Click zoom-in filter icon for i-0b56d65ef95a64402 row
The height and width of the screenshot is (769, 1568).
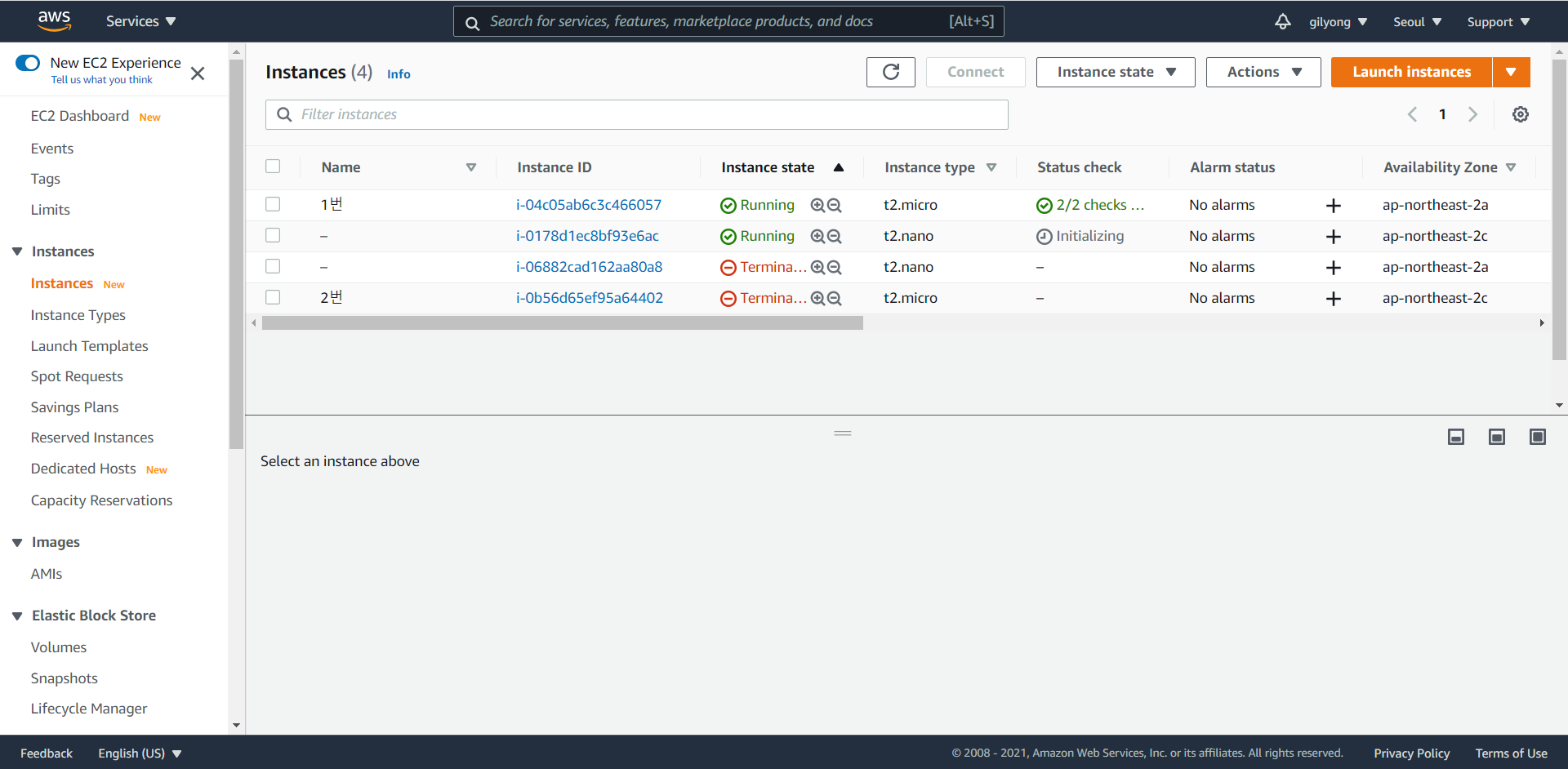pos(817,298)
